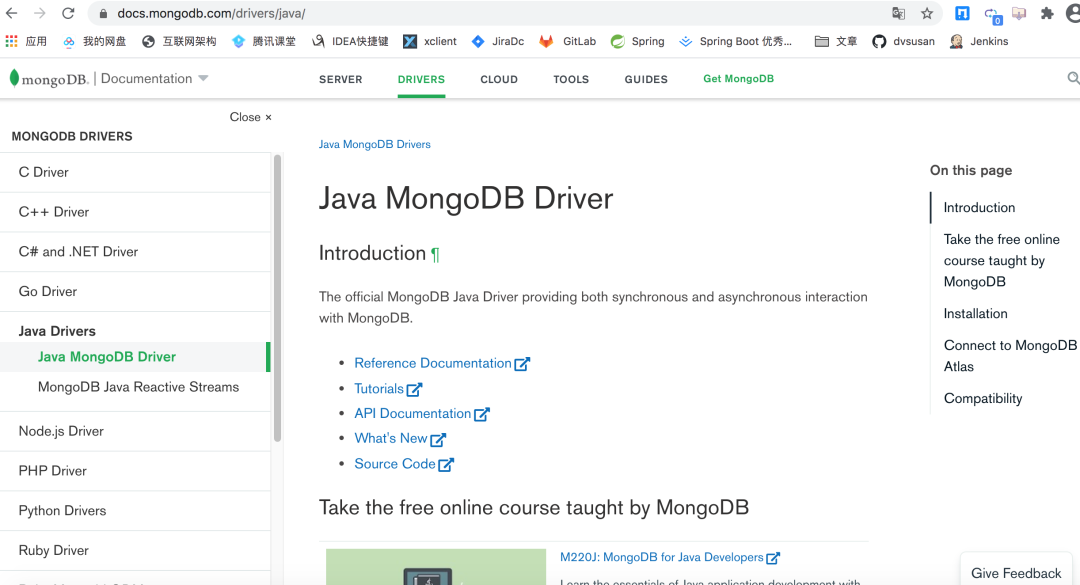Open the API Documentation link
This screenshot has width=1080, height=585.
[x=422, y=413]
